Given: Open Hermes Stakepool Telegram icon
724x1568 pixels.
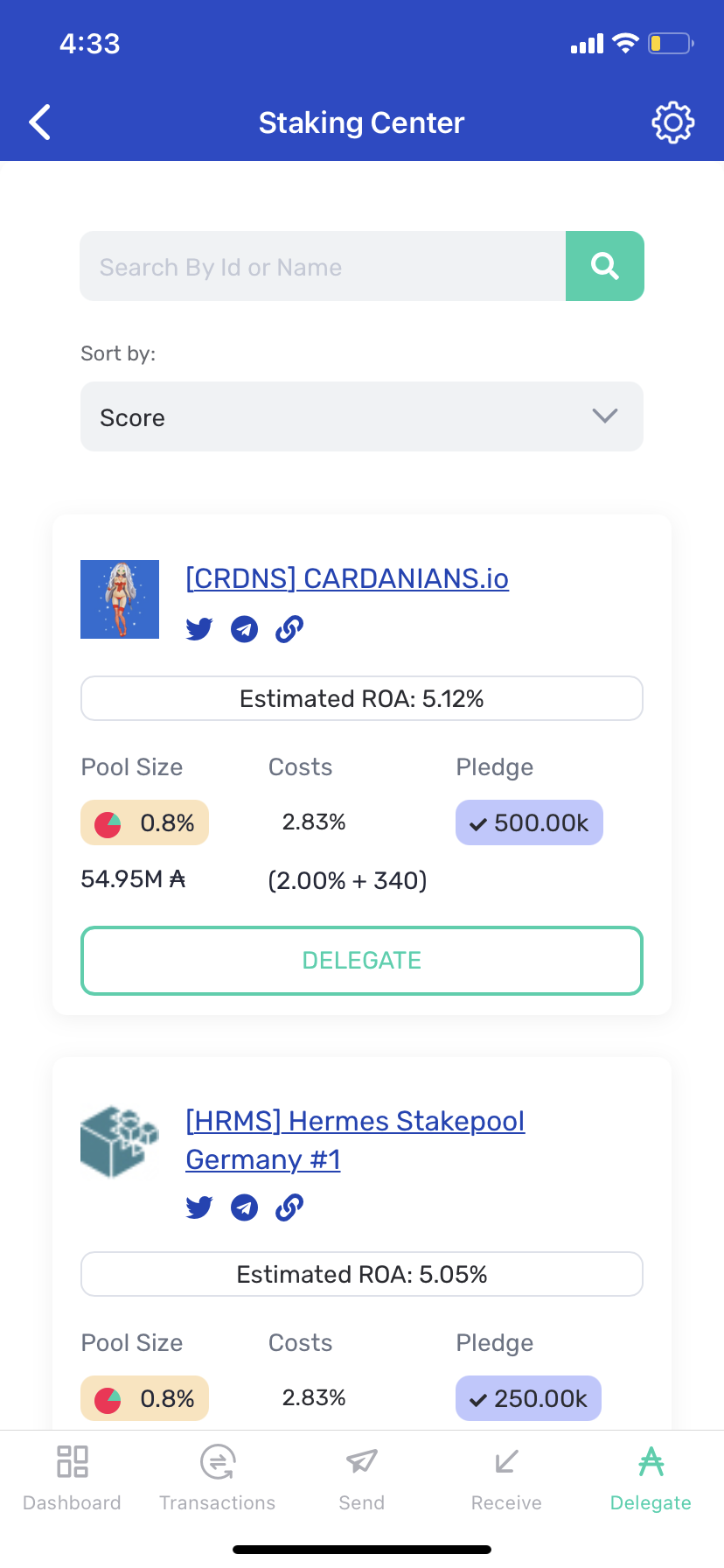Looking at the screenshot, I should [x=244, y=1208].
